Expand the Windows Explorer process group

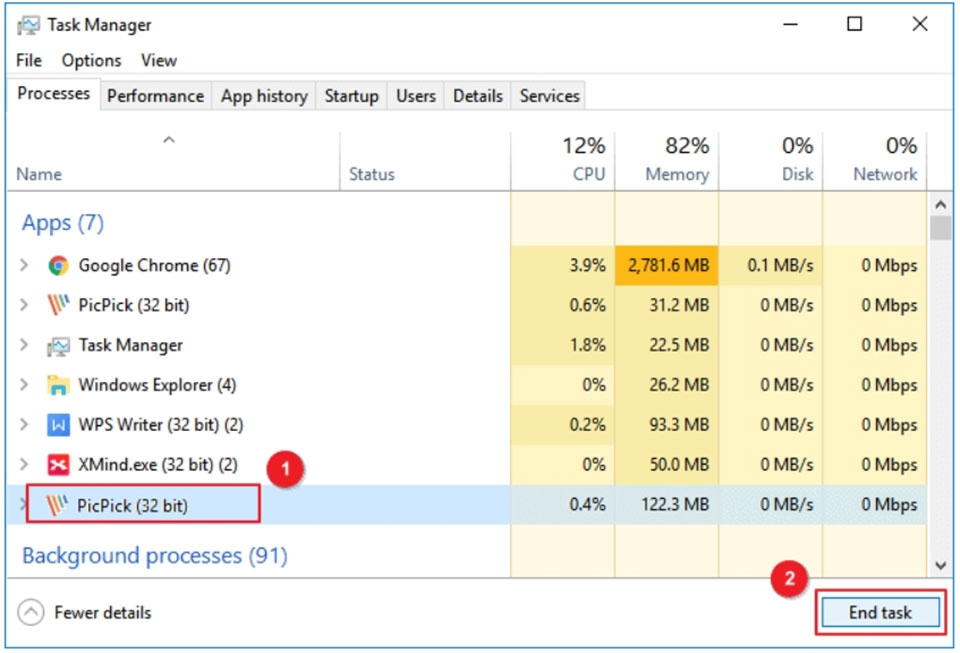24,385
